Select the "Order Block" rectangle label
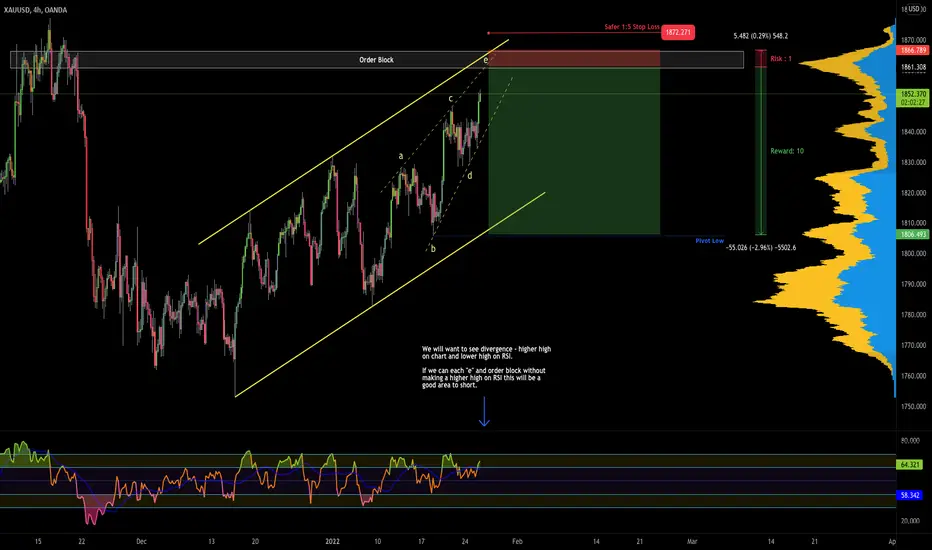Viewport: 932px width, 550px height. [x=376, y=59]
